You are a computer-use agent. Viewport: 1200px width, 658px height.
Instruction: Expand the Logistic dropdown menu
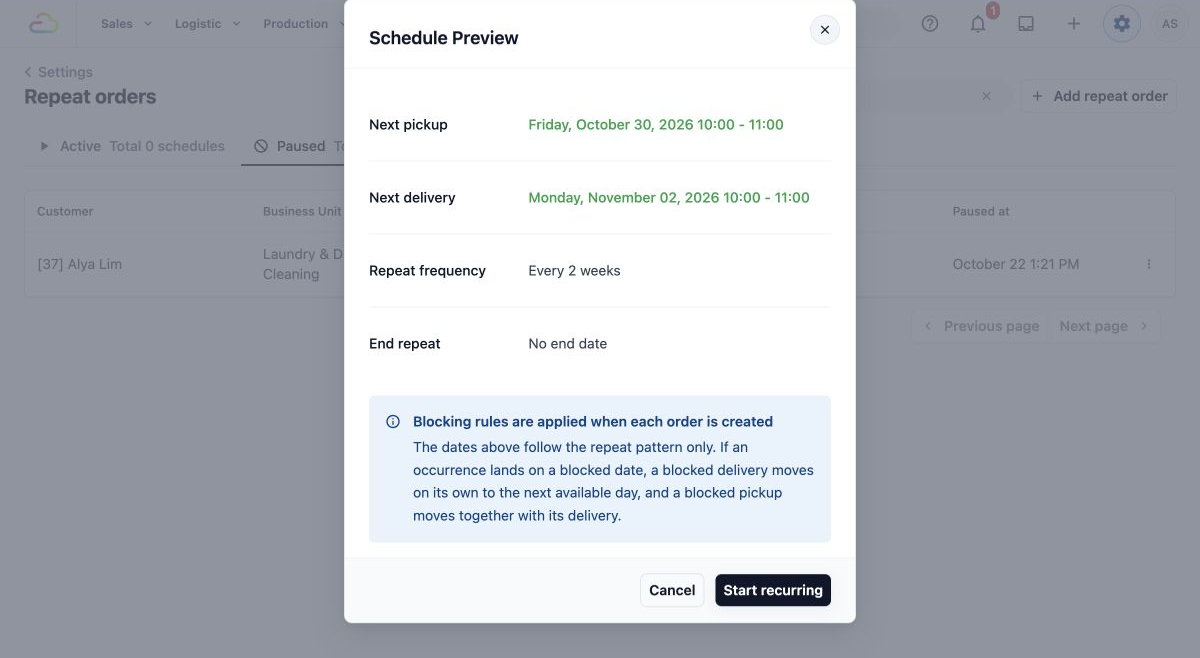coord(207,23)
